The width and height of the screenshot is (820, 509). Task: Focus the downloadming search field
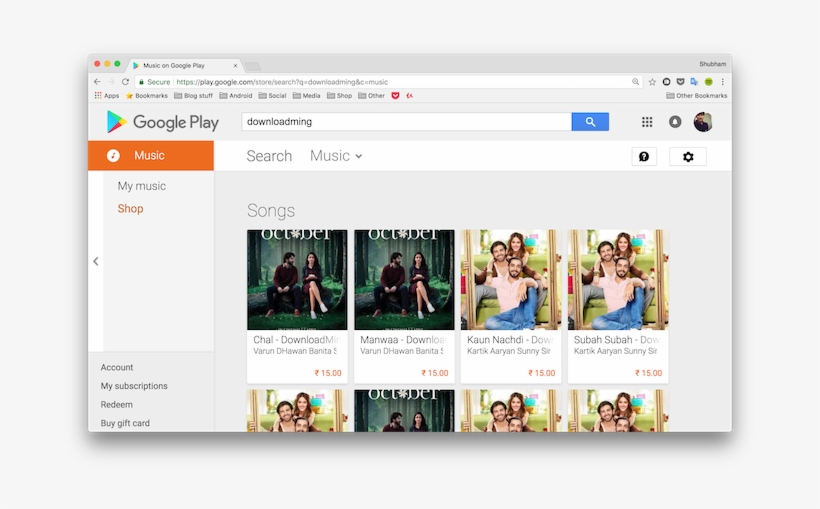(x=406, y=122)
